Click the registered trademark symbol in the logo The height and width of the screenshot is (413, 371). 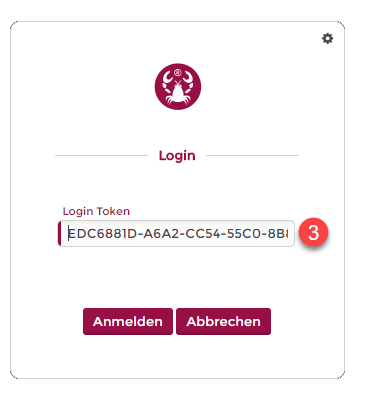(x=178, y=72)
